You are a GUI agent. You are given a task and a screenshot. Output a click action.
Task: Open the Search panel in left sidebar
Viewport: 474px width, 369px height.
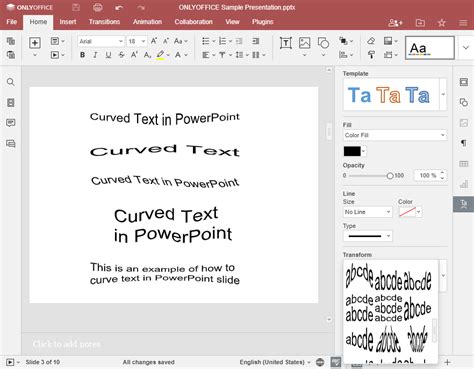click(11, 82)
